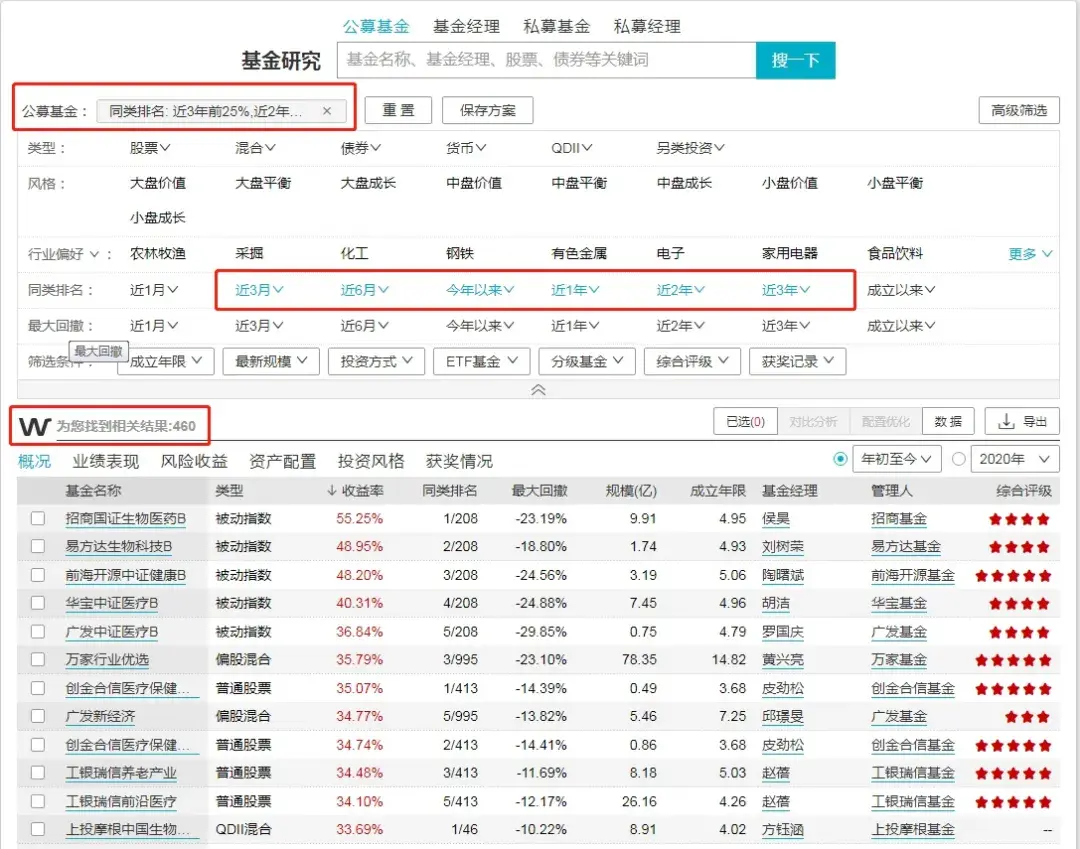
Task: Tick the checkbox for 上投摩根中国生物
Action: [38, 830]
